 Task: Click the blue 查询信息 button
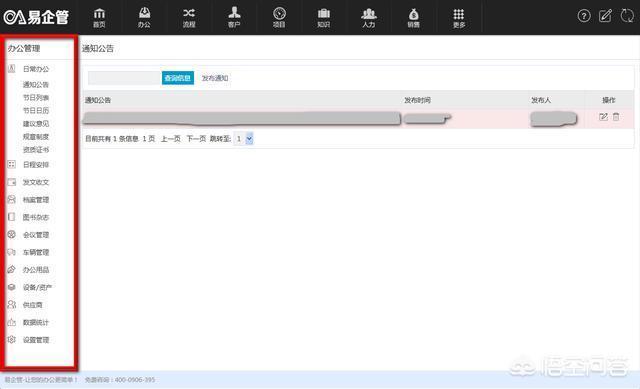[178, 78]
